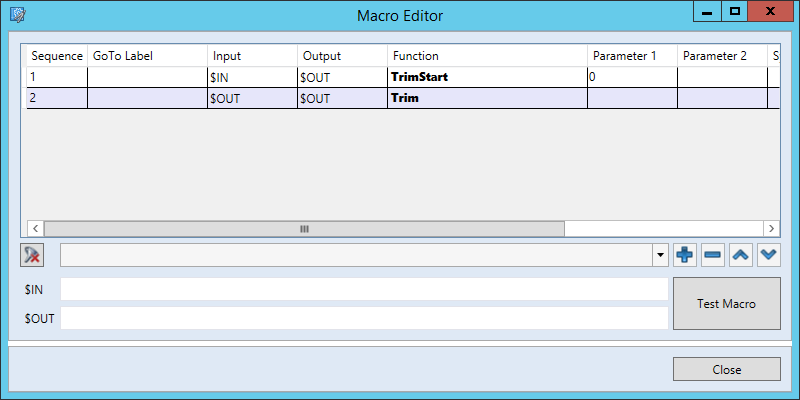Open the function selection dropdown arrow
The image size is (800, 400).
pos(660,255)
